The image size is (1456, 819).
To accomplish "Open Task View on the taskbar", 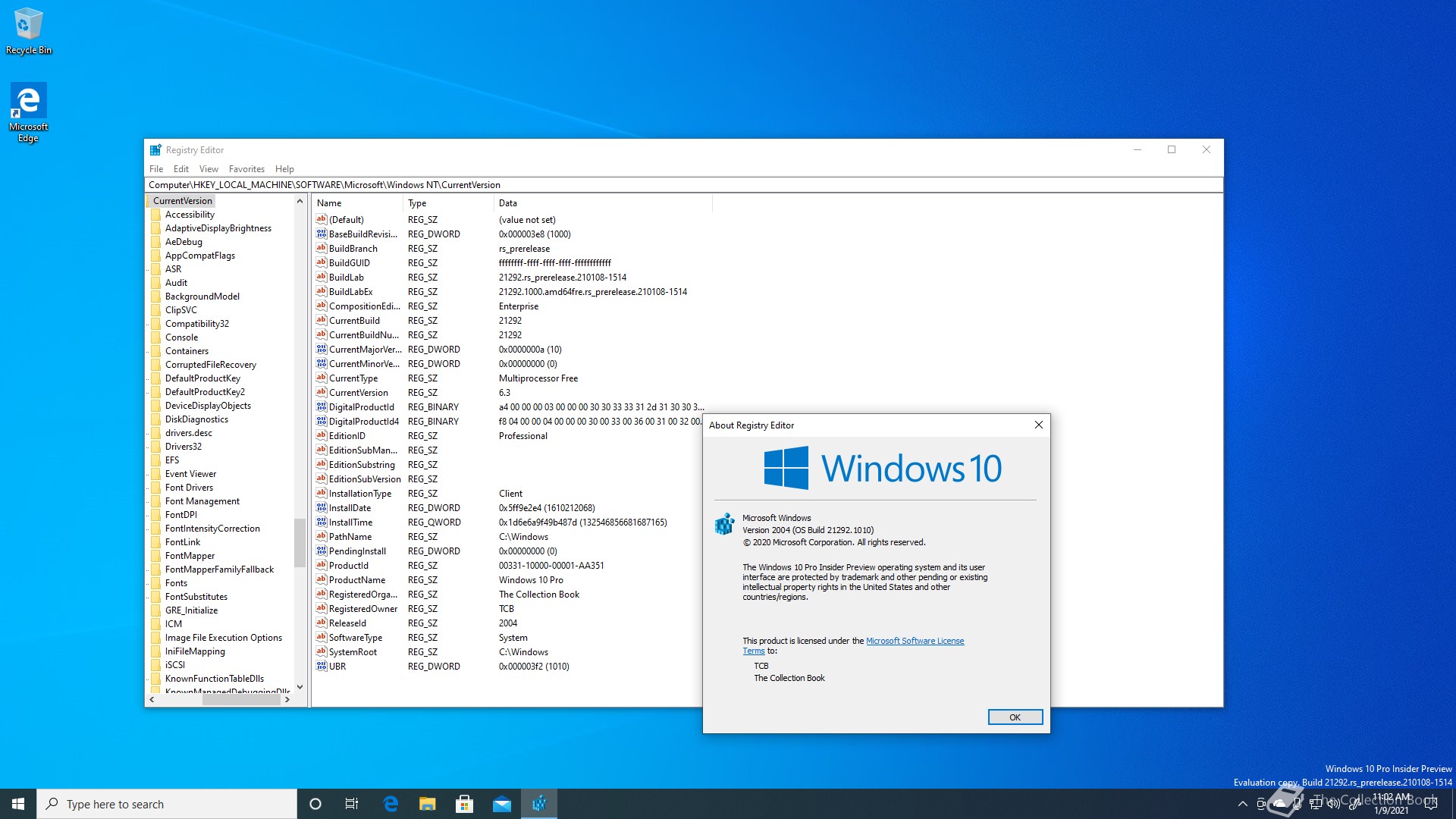I will [352, 804].
